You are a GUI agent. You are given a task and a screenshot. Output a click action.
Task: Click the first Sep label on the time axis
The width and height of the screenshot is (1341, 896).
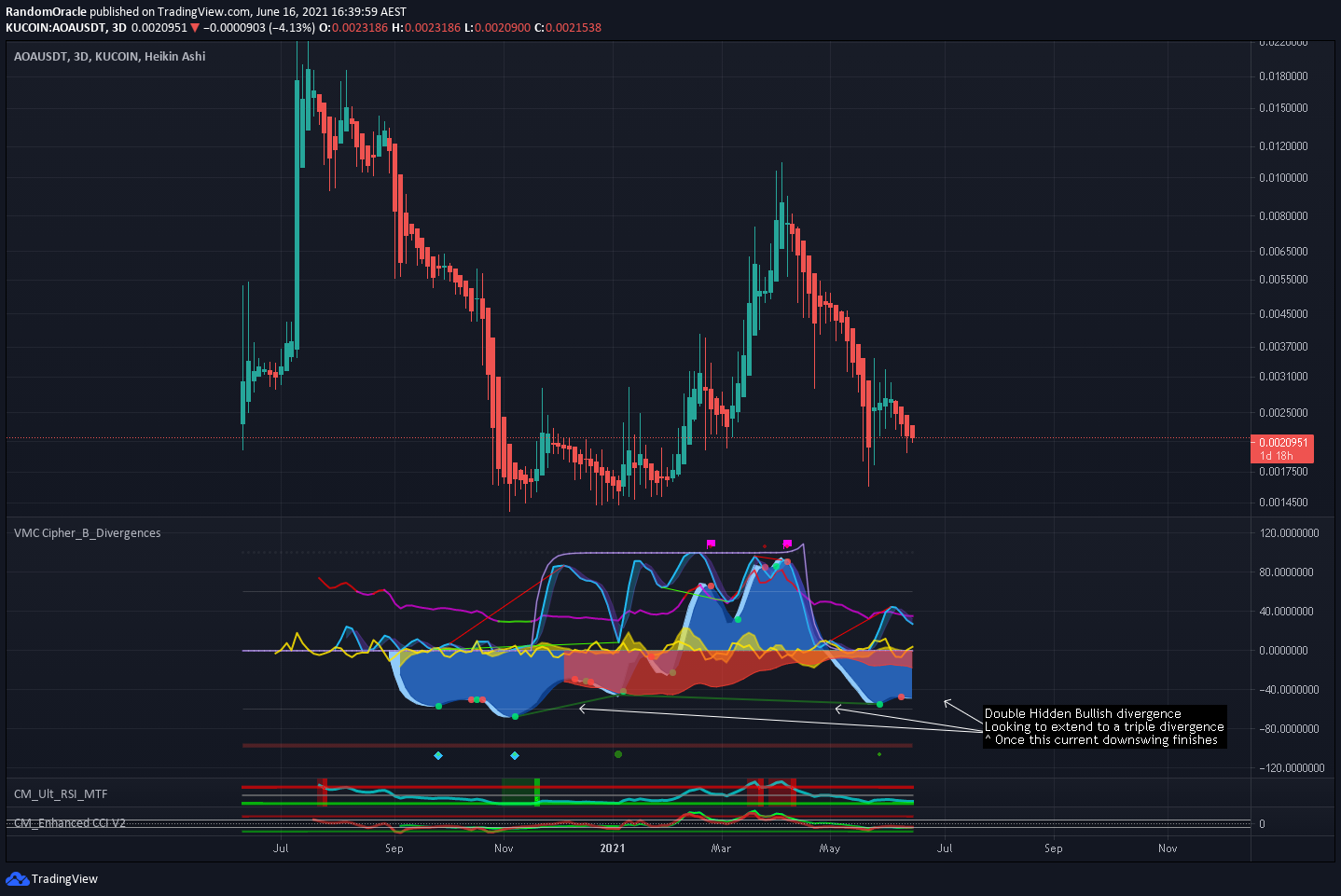[394, 848]
